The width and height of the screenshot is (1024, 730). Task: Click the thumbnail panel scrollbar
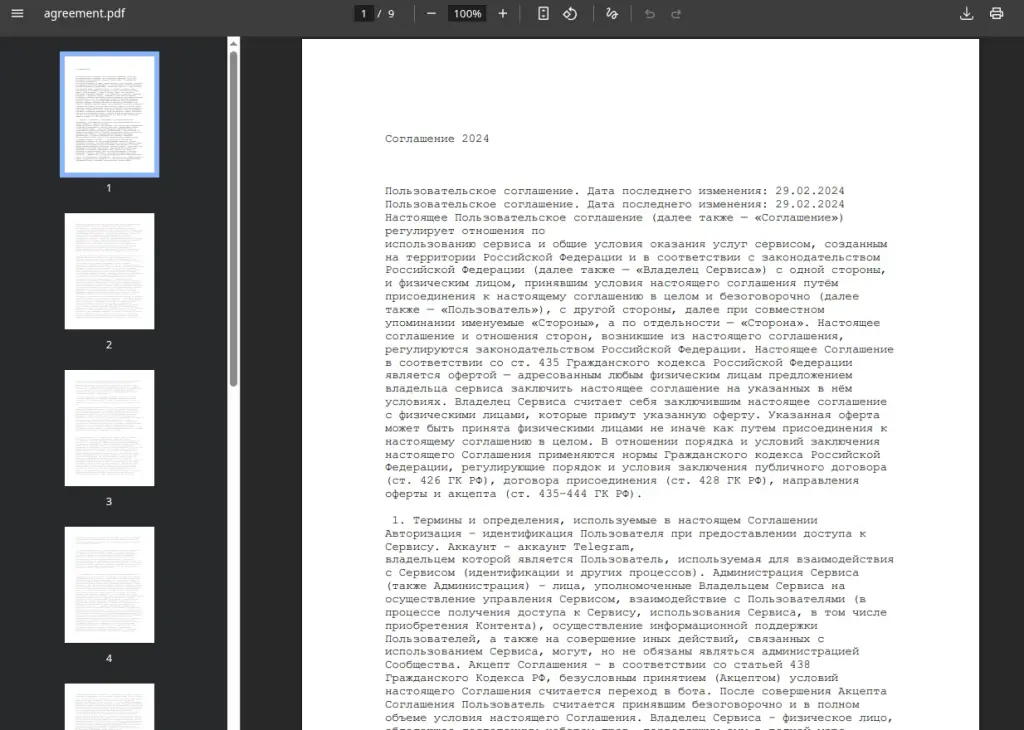[233, 219]
